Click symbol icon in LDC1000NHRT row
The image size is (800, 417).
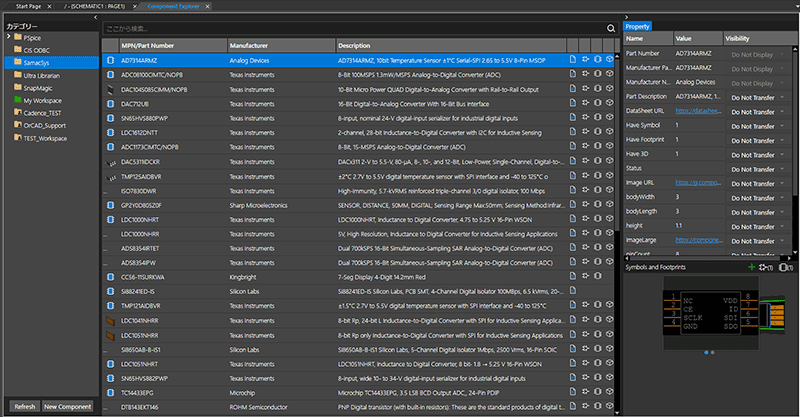point(585,218)
